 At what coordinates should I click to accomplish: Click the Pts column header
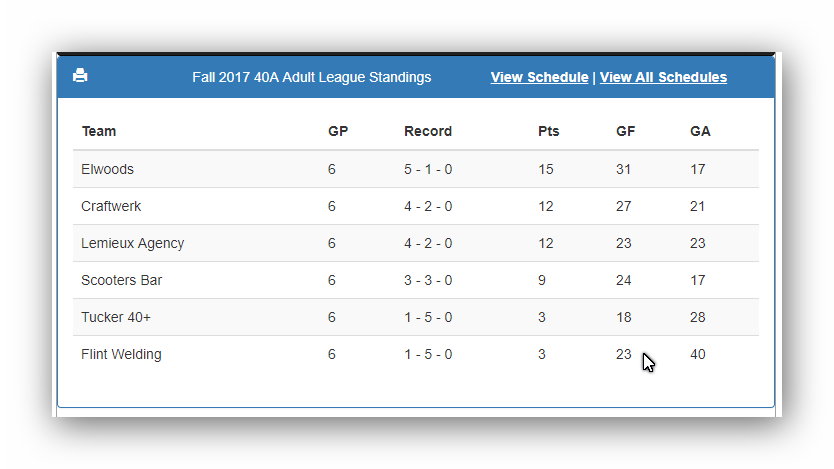point(548,131)
